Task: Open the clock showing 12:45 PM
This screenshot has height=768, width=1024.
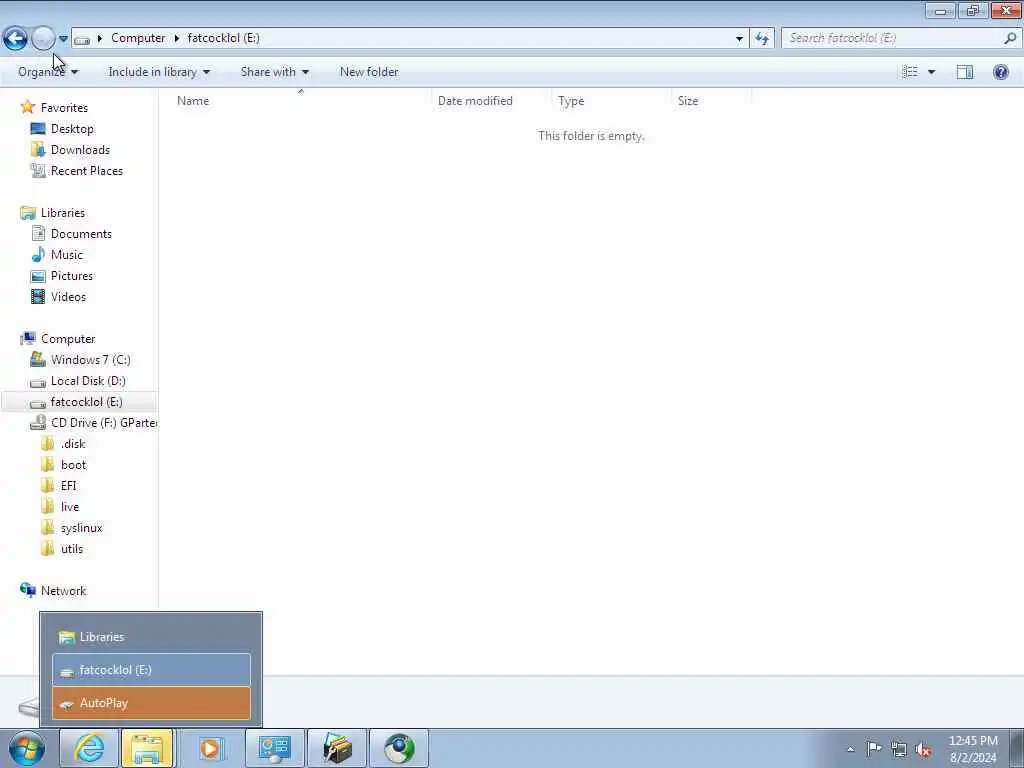Action: 973,748
